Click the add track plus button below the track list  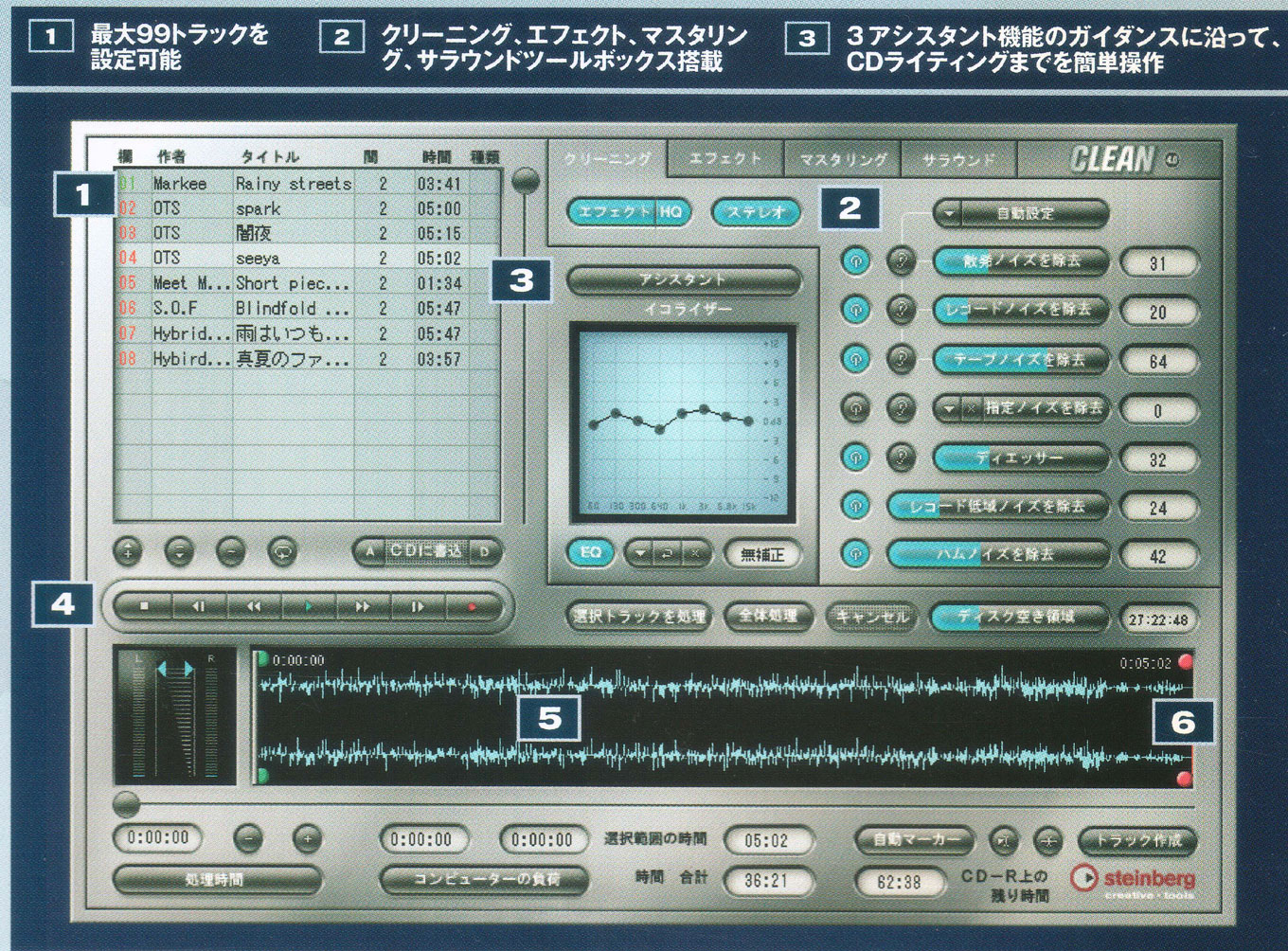128,550
